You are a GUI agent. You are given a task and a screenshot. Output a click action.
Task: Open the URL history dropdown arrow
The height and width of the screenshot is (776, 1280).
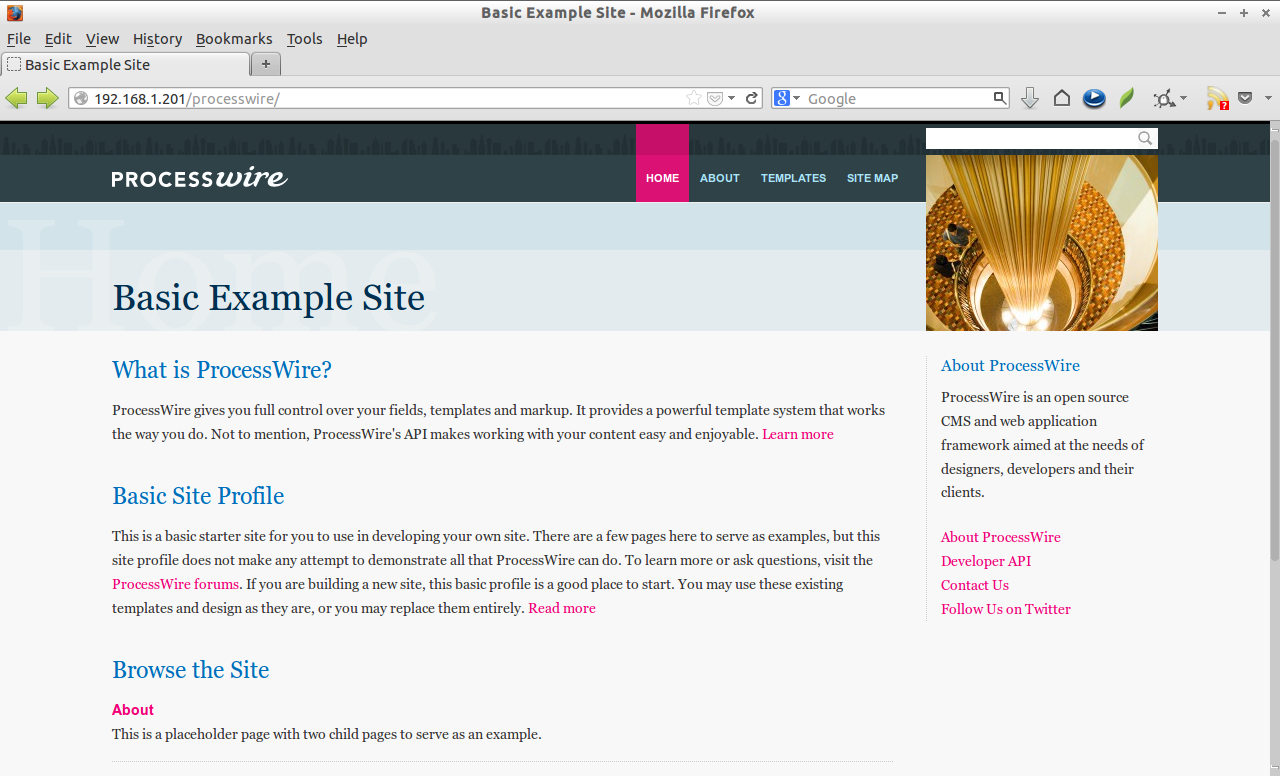point(732,98)
